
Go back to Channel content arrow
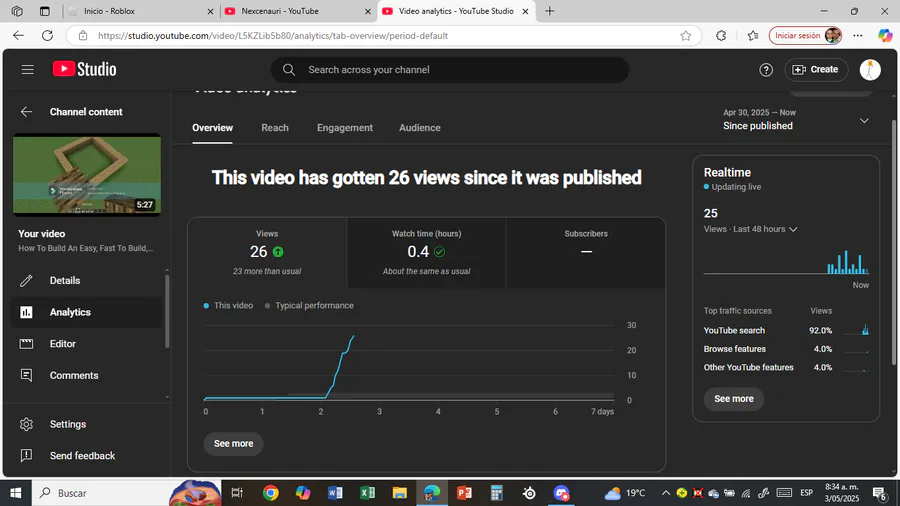click(x=26, y=112)
